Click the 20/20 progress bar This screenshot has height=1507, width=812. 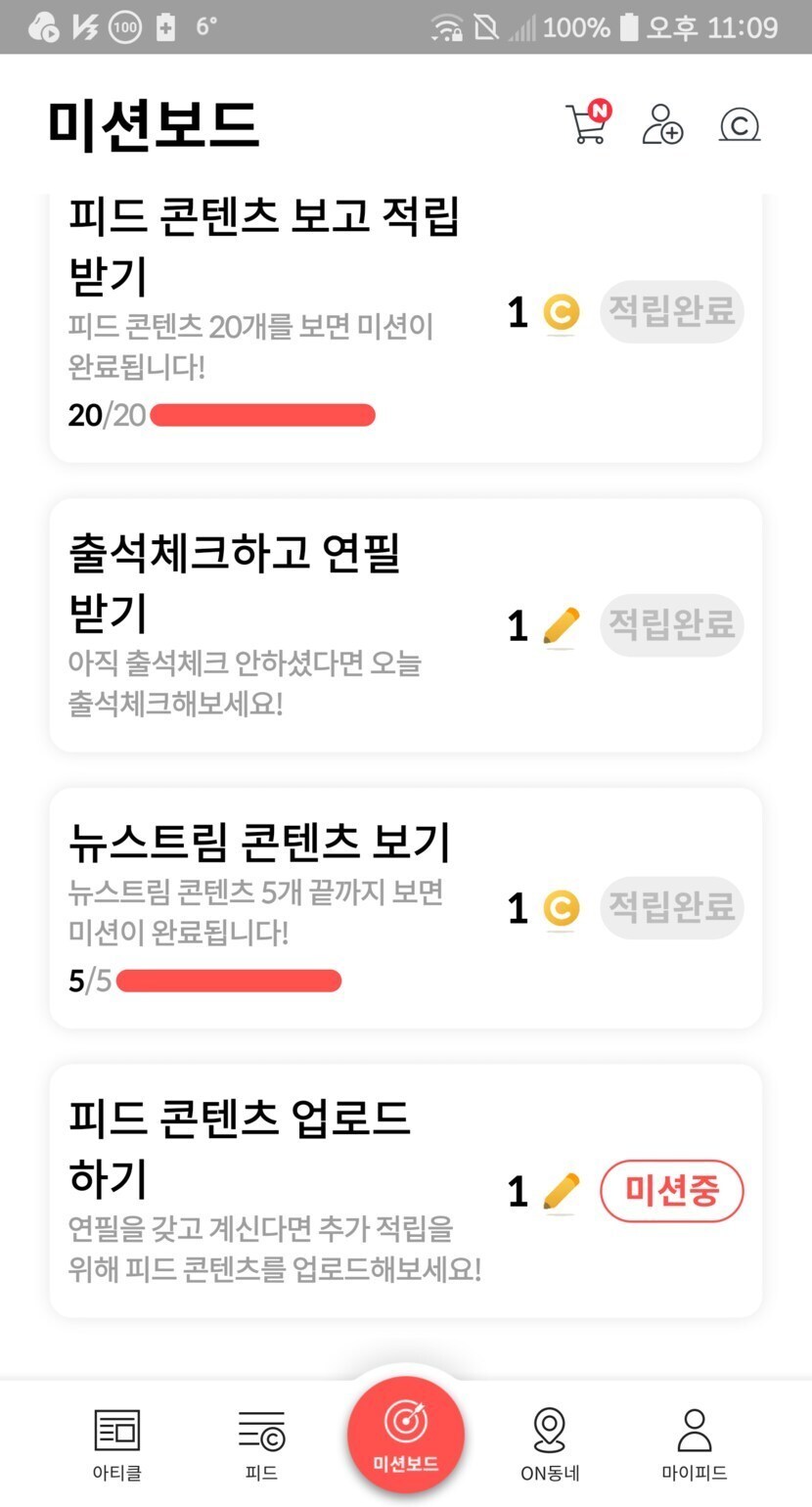click(x=262, y=415)
